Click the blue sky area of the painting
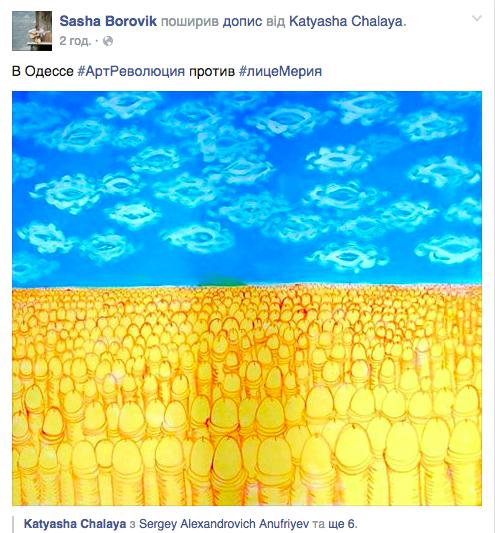495x533 pixels. (247, 189)
